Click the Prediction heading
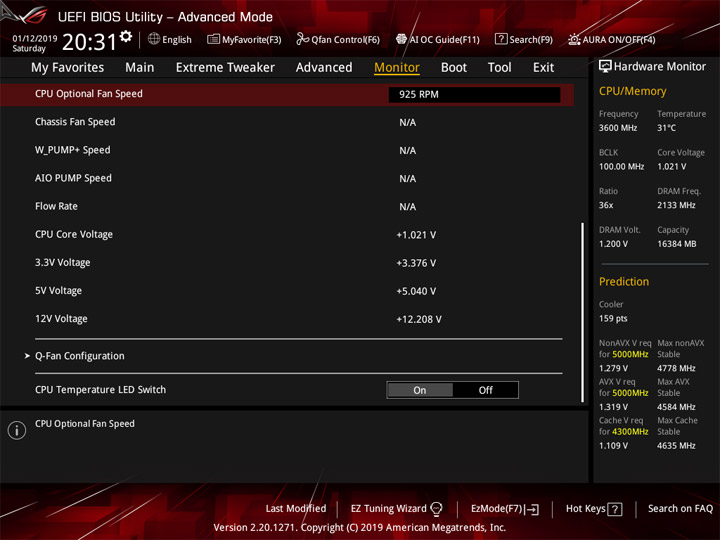 pos(624,281)
